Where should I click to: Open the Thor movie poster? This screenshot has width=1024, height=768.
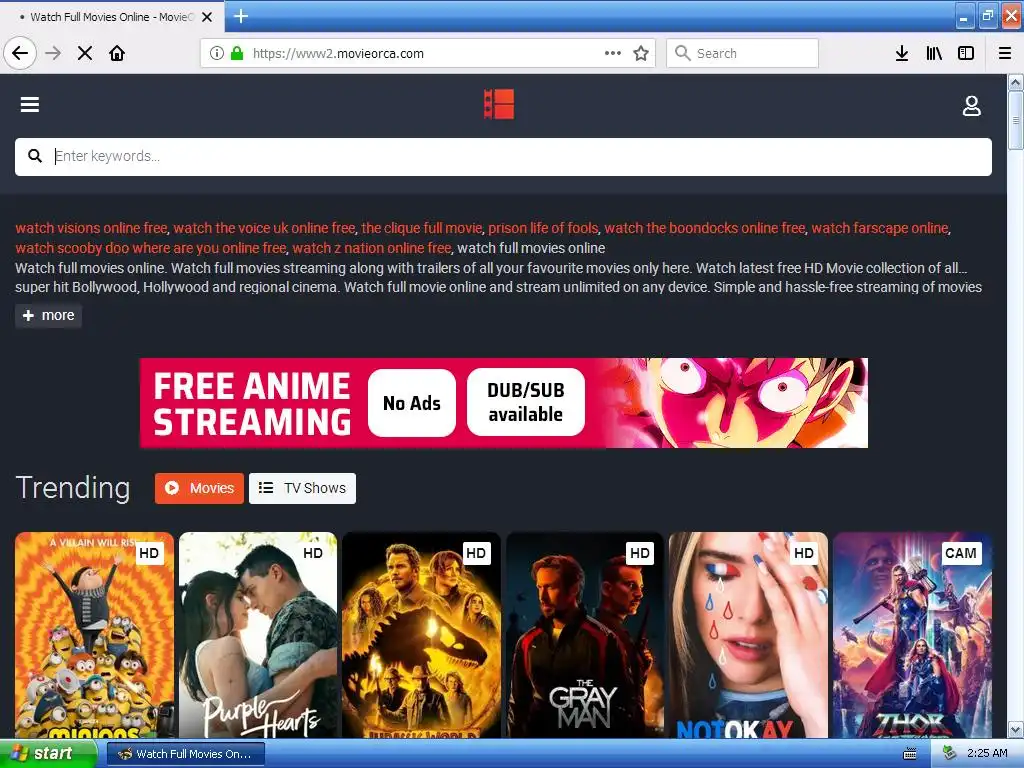[x=912, y=635]
